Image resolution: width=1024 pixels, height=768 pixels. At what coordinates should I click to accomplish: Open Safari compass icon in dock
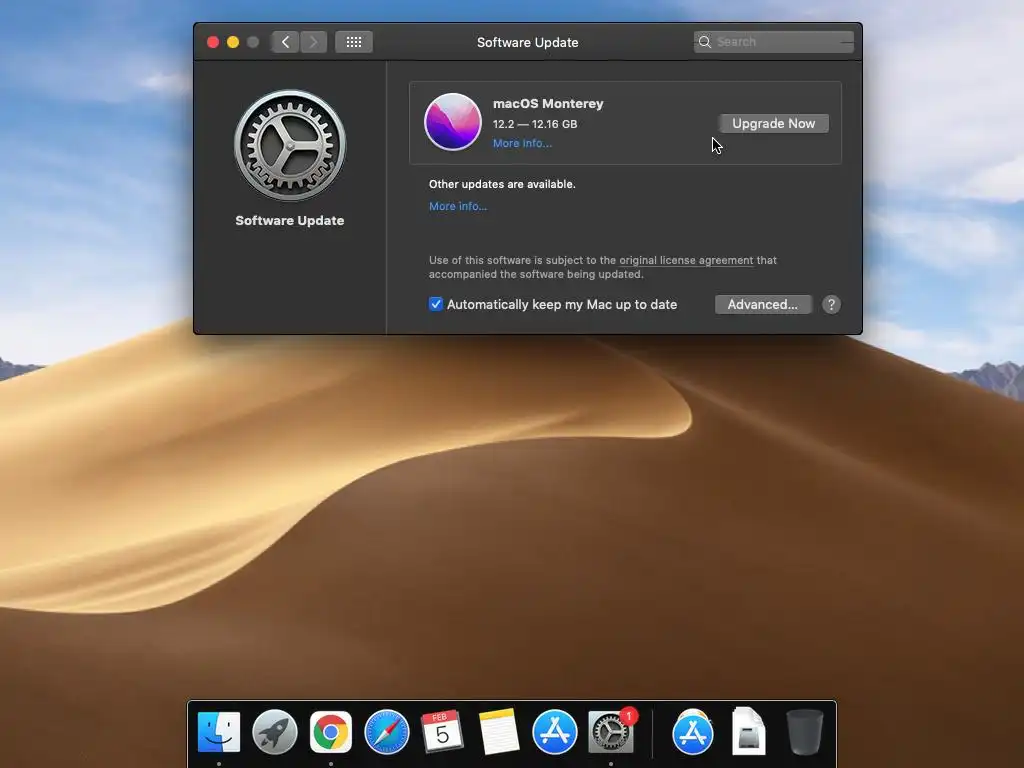click(x=387, y=731)
